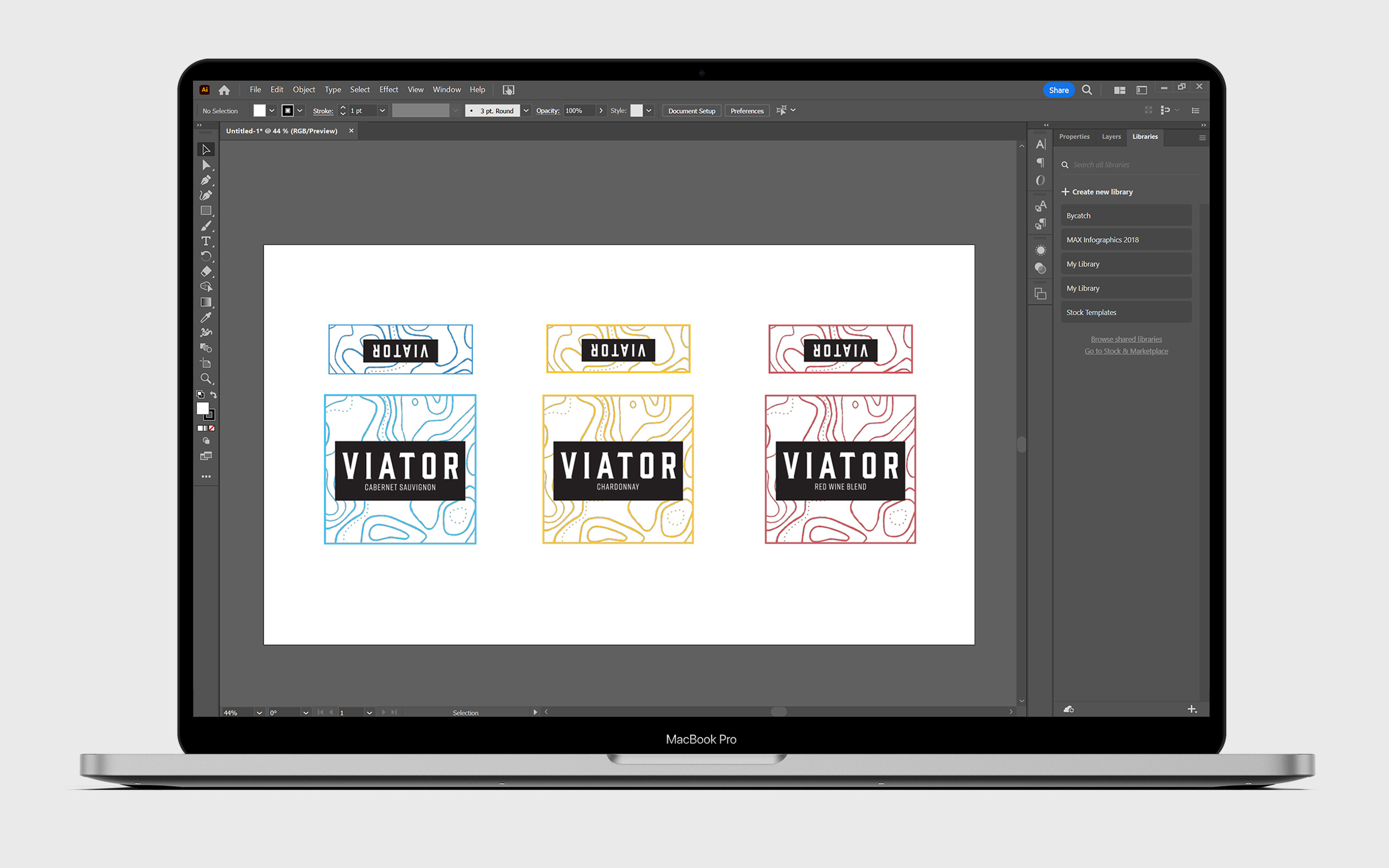Select the Paintbrush tool
The image size is (1389, 868).
(x=206, y=226)
